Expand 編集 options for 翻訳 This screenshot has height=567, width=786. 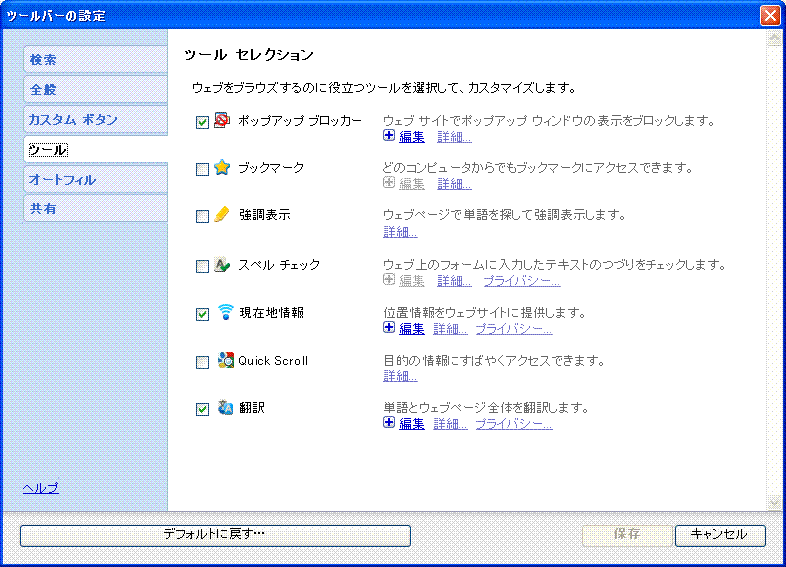tap(390, 424)
